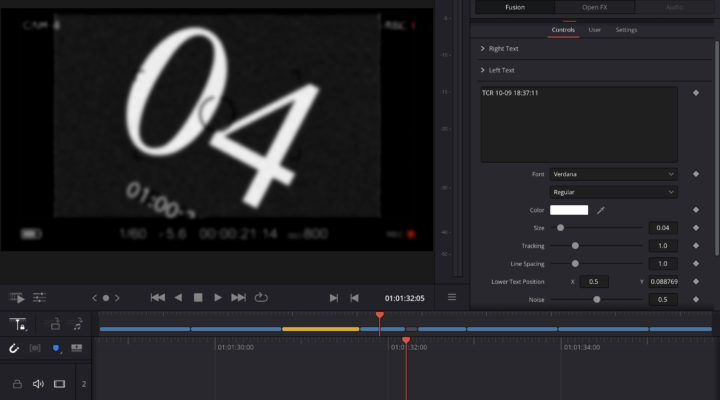Click the Lower Text Position X field 0.5
Viewport: 720px width, 400px height.
[594, 282]
